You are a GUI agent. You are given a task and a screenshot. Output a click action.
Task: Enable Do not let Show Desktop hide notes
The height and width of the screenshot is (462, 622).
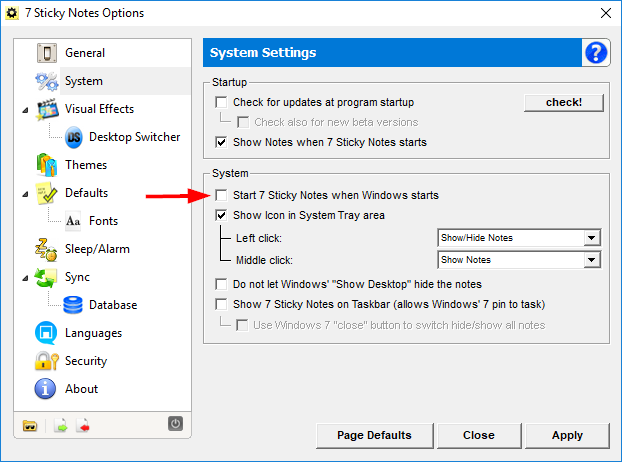pyautogui.click(x=221, y=284)
